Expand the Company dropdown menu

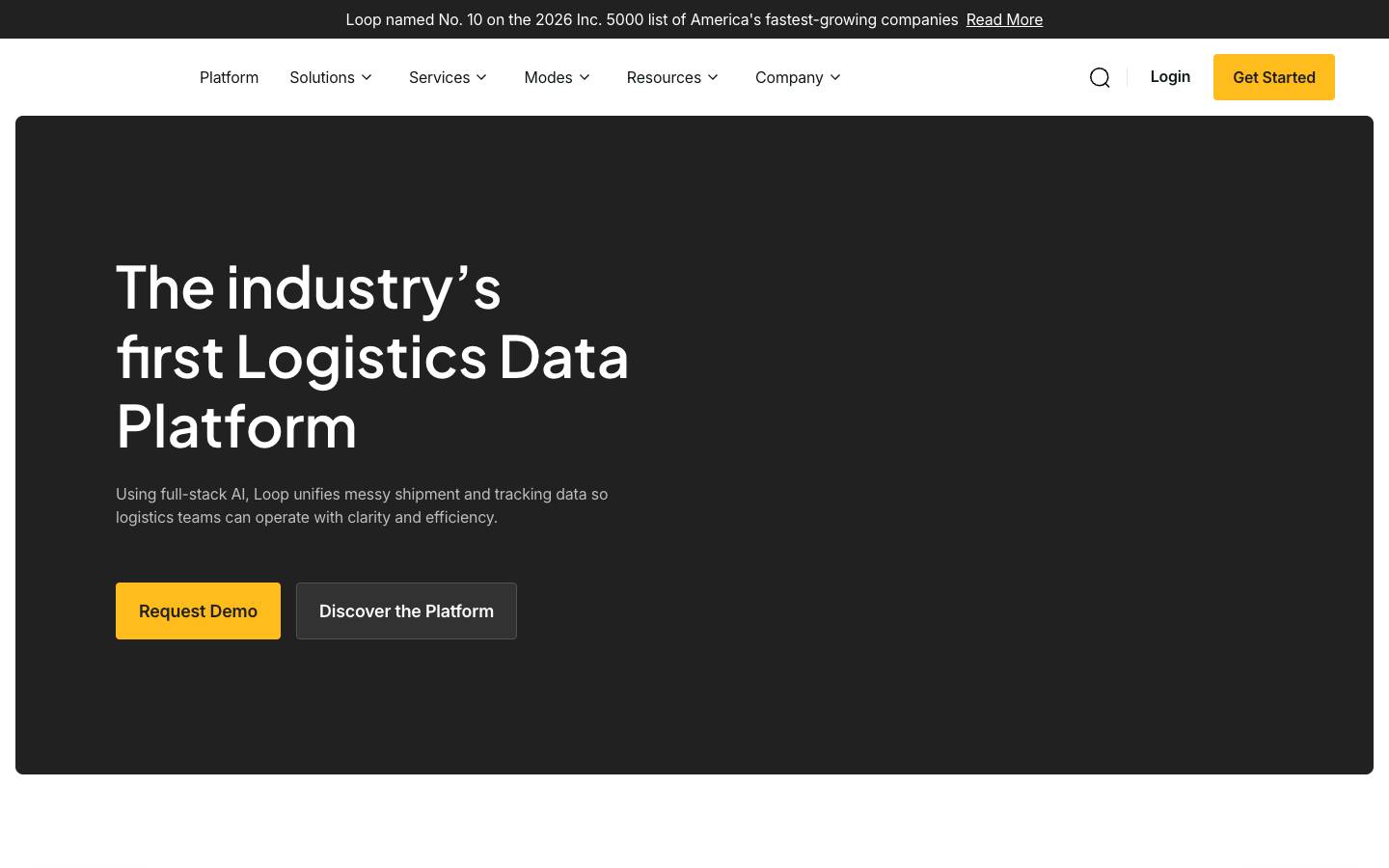coord(799,77)
